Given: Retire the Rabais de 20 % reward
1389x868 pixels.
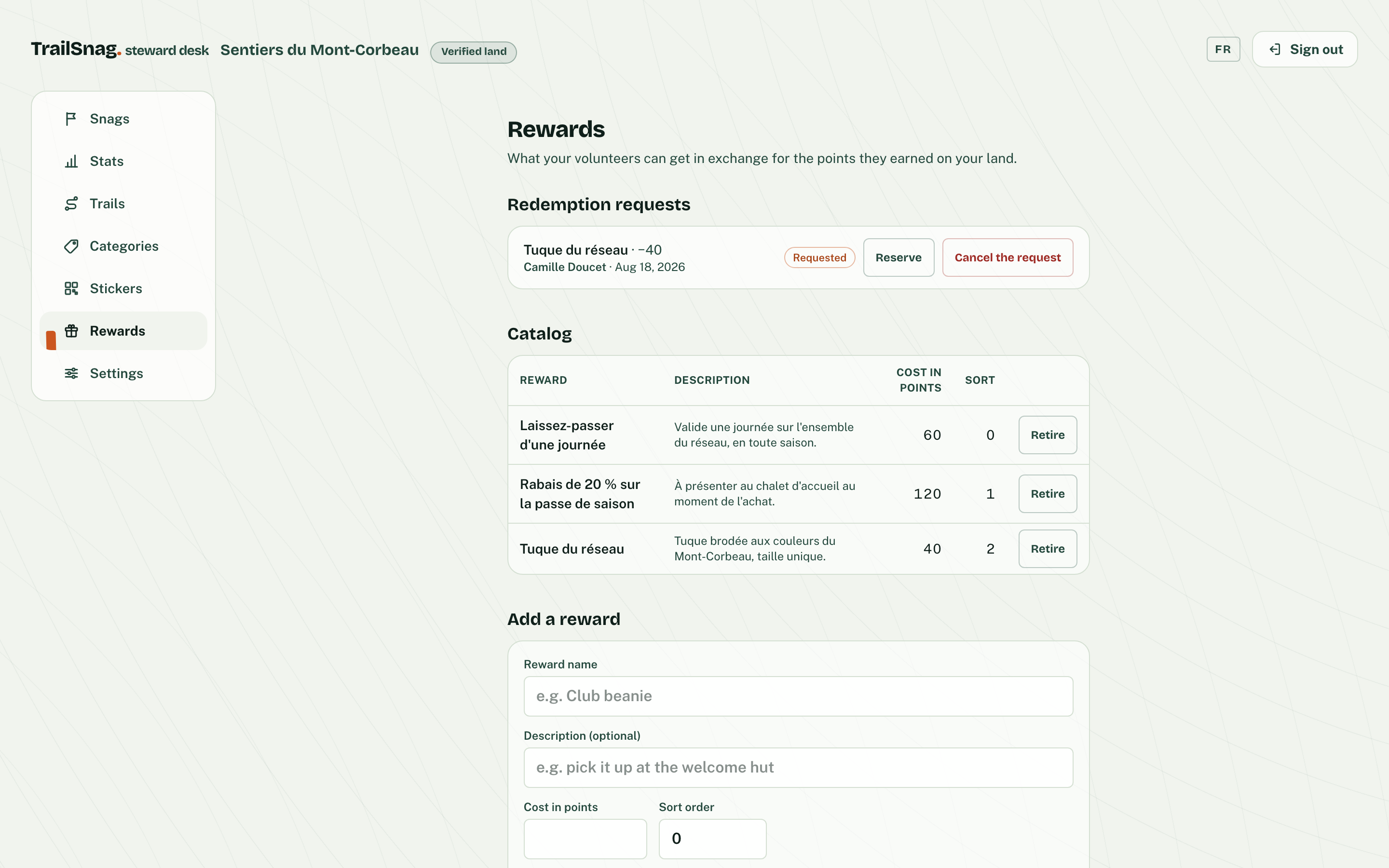Looking at the screenshot, I should [1048, 494].
